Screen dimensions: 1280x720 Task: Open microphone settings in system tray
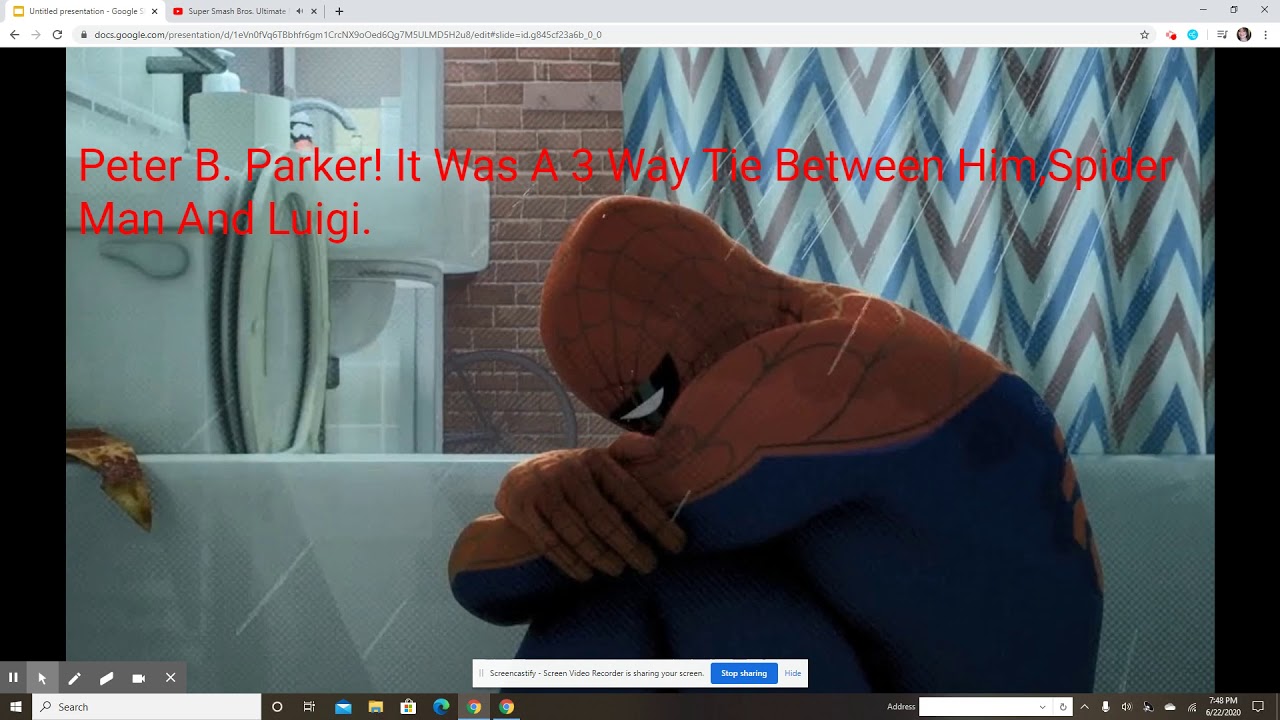(x=1105, y=707)
